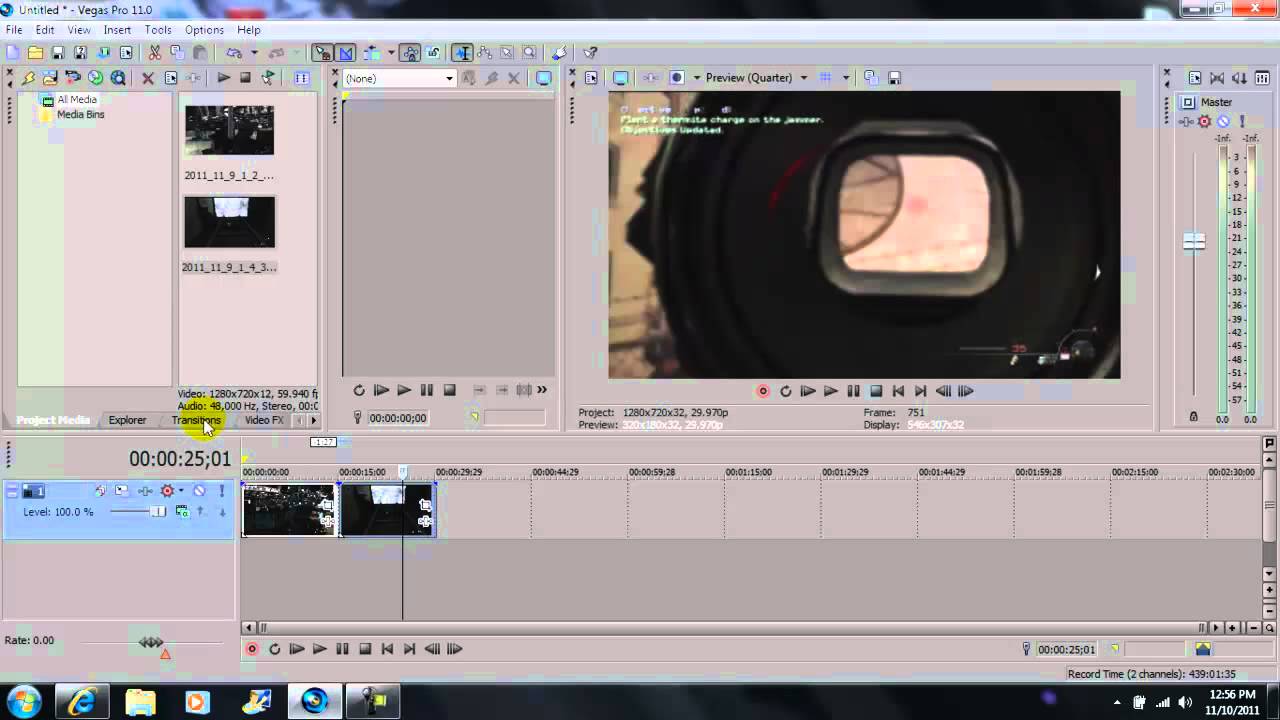Copy Snapshot to Clipboard icon

pos(871,78)
